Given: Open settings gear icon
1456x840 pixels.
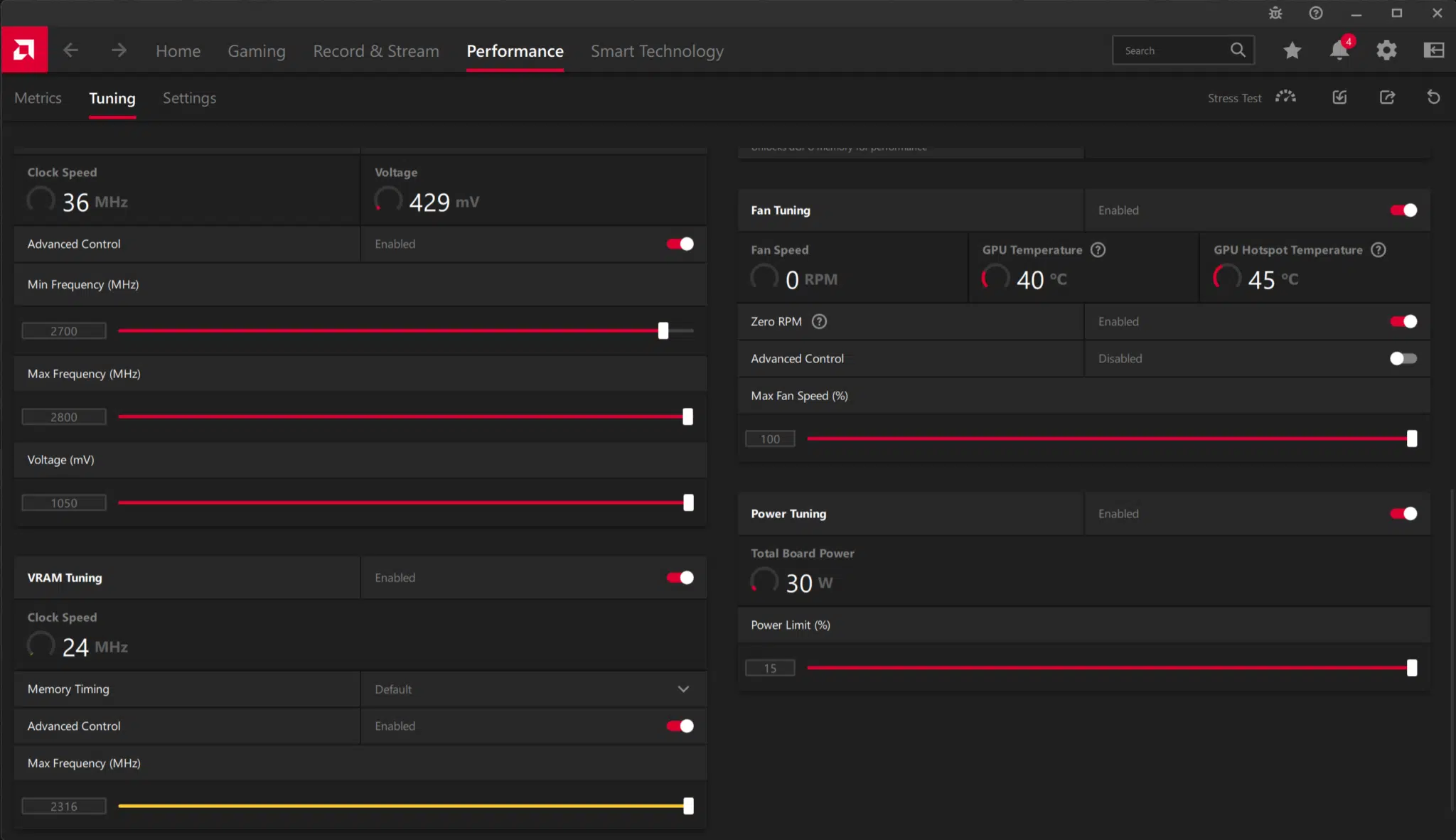Looking at the screenshot, I should (x=1386, y=50).
